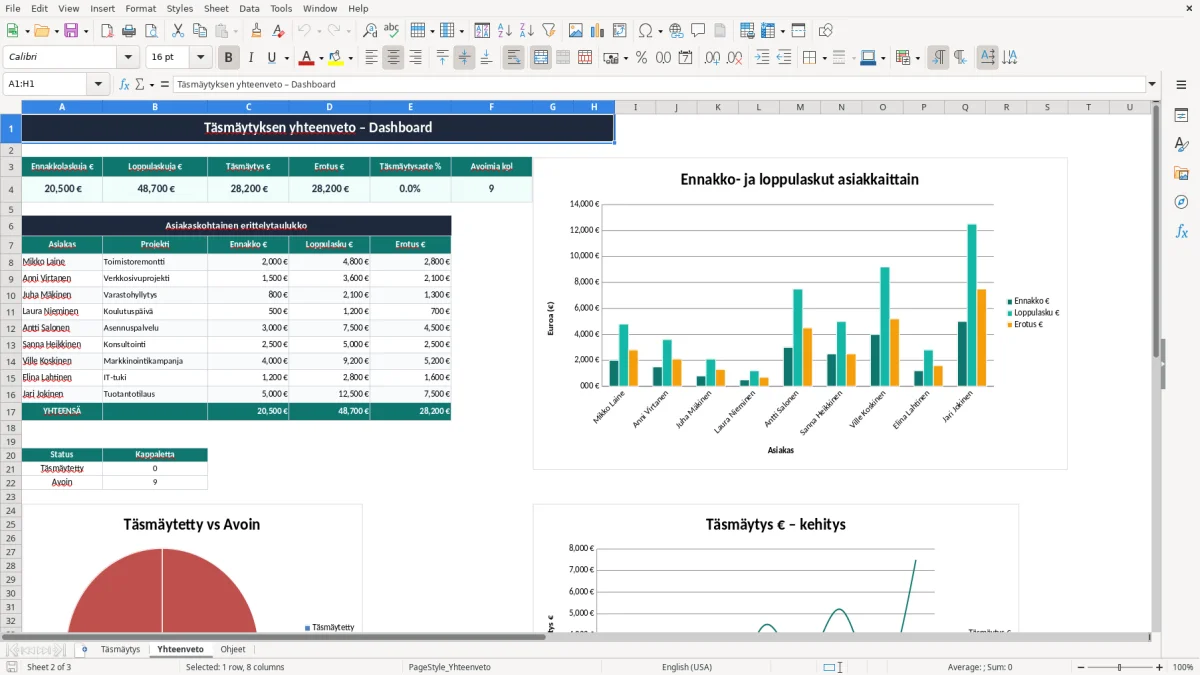Click zoom in plus button
The height and width of the screenshot is (675, 1200).
click(x=1160, y=667)
